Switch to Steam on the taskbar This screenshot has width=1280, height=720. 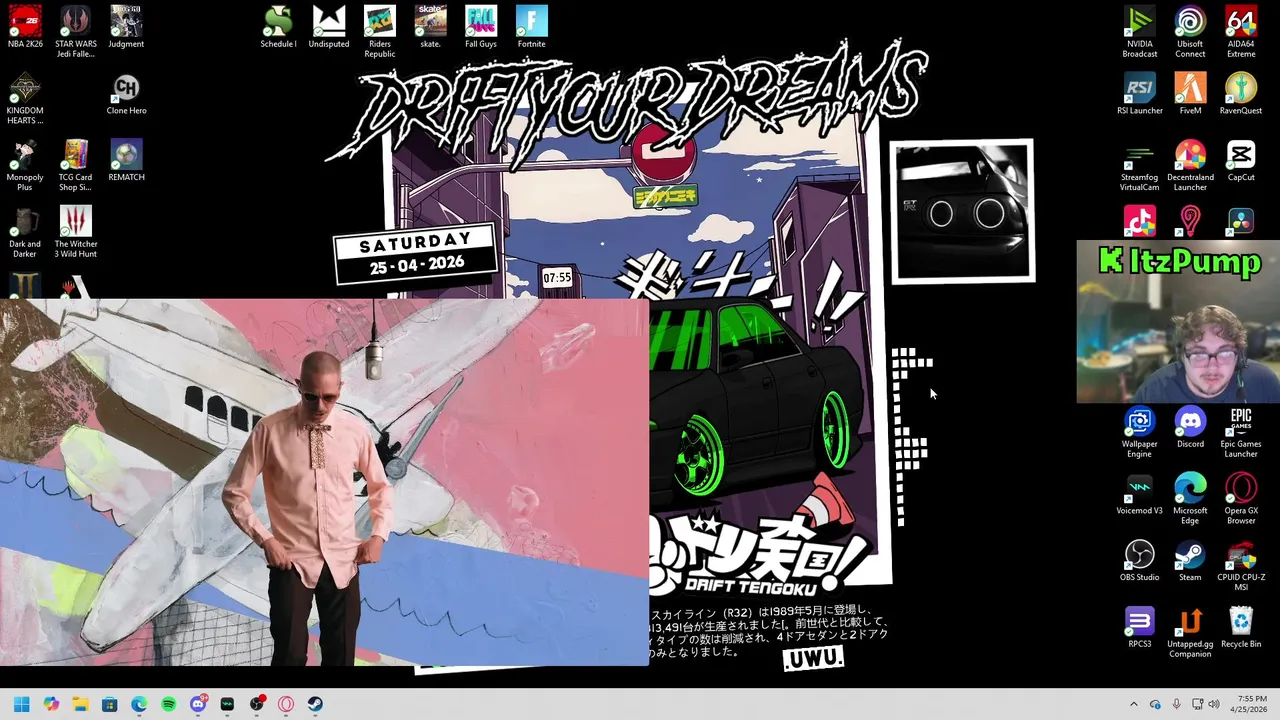(x=315, y=704)
